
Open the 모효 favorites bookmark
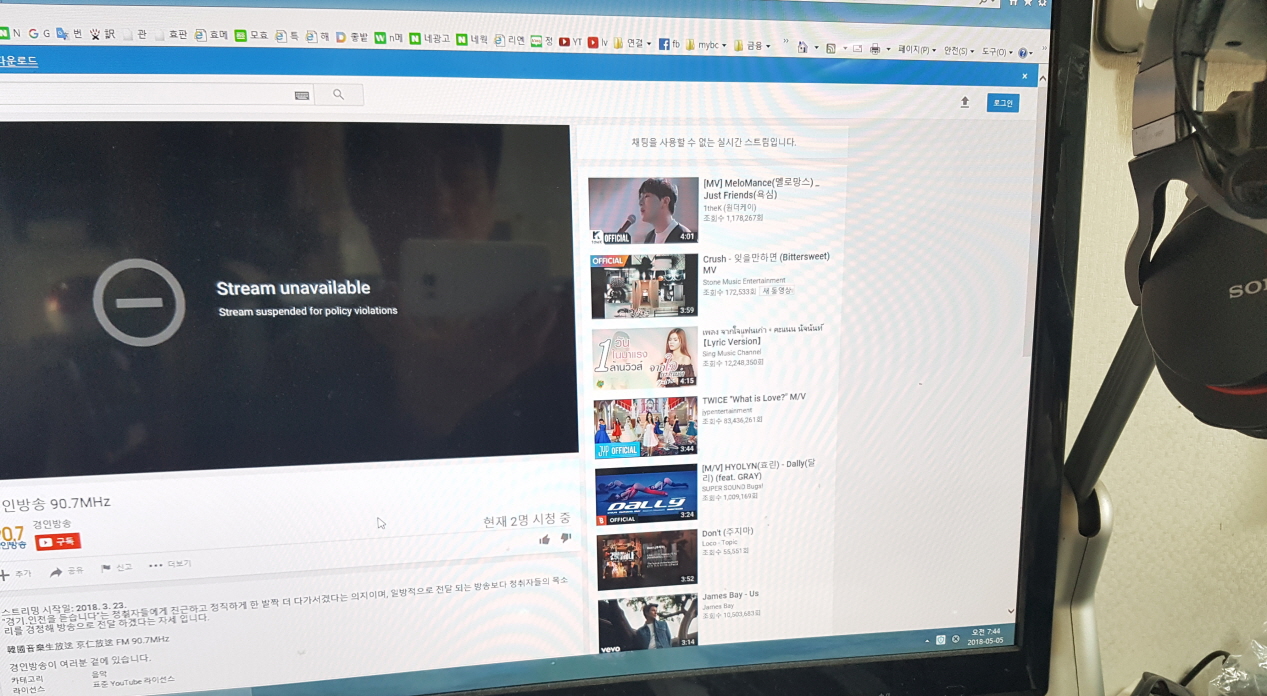(251, 36)
